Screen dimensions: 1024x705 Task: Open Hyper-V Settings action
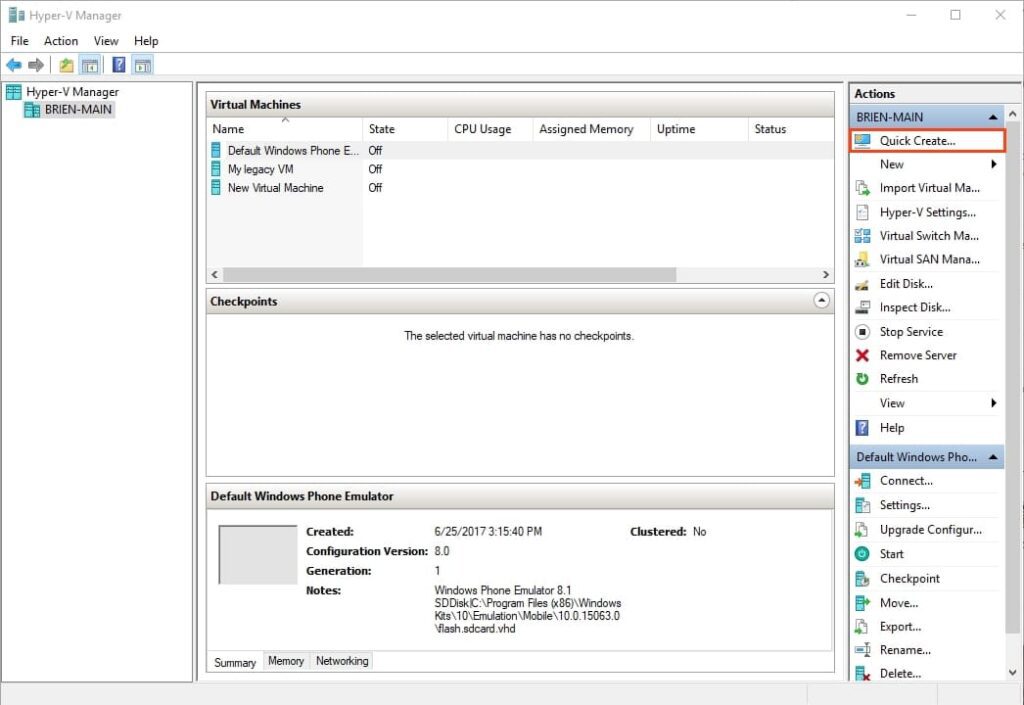[x=927, y=212]
